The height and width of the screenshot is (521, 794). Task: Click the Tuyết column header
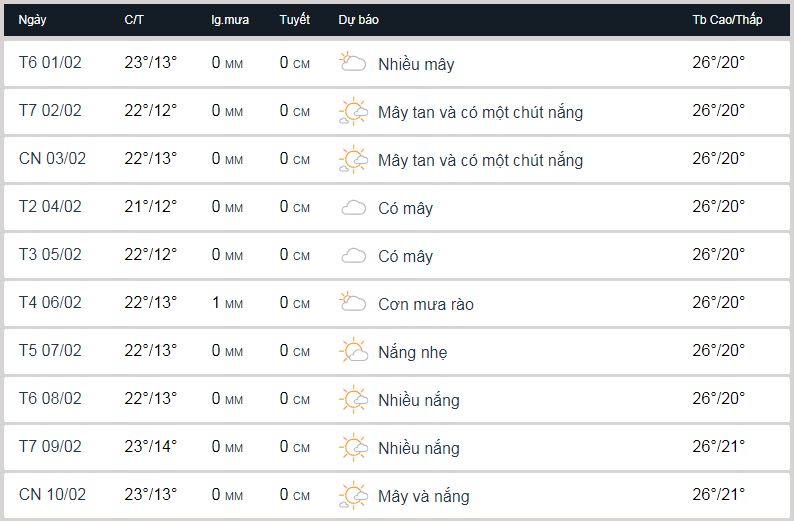click(294, 20)
